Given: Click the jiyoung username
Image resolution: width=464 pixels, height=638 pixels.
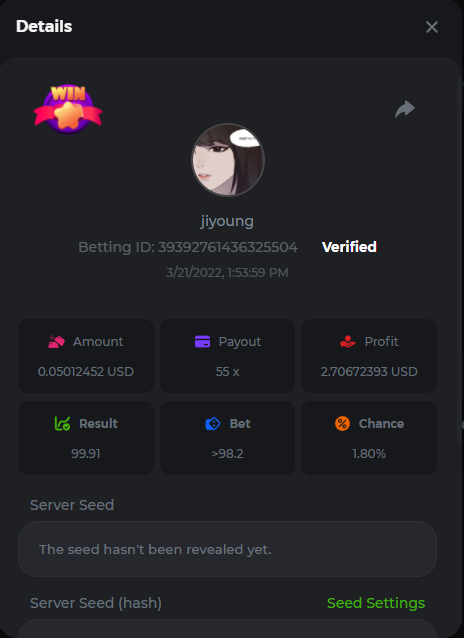Looking at the screenshot, I should pyautogui.click(x=227, y=221).
